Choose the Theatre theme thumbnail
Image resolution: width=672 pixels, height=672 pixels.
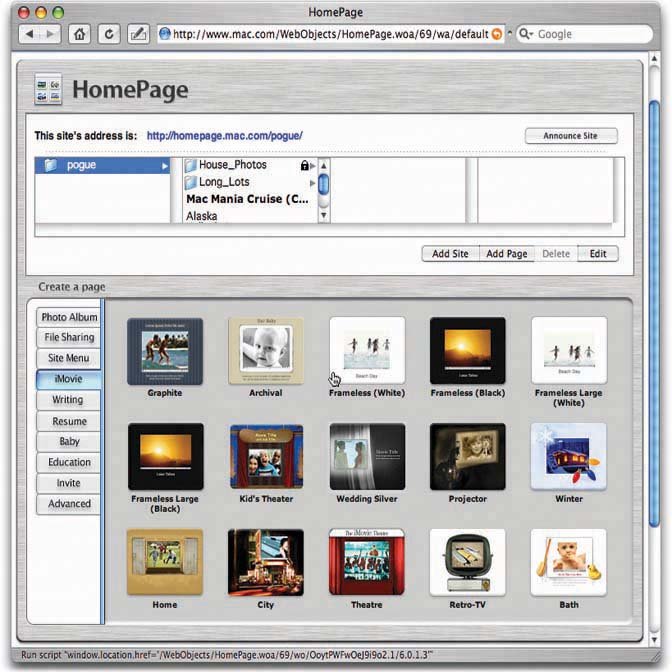(366, 562)
